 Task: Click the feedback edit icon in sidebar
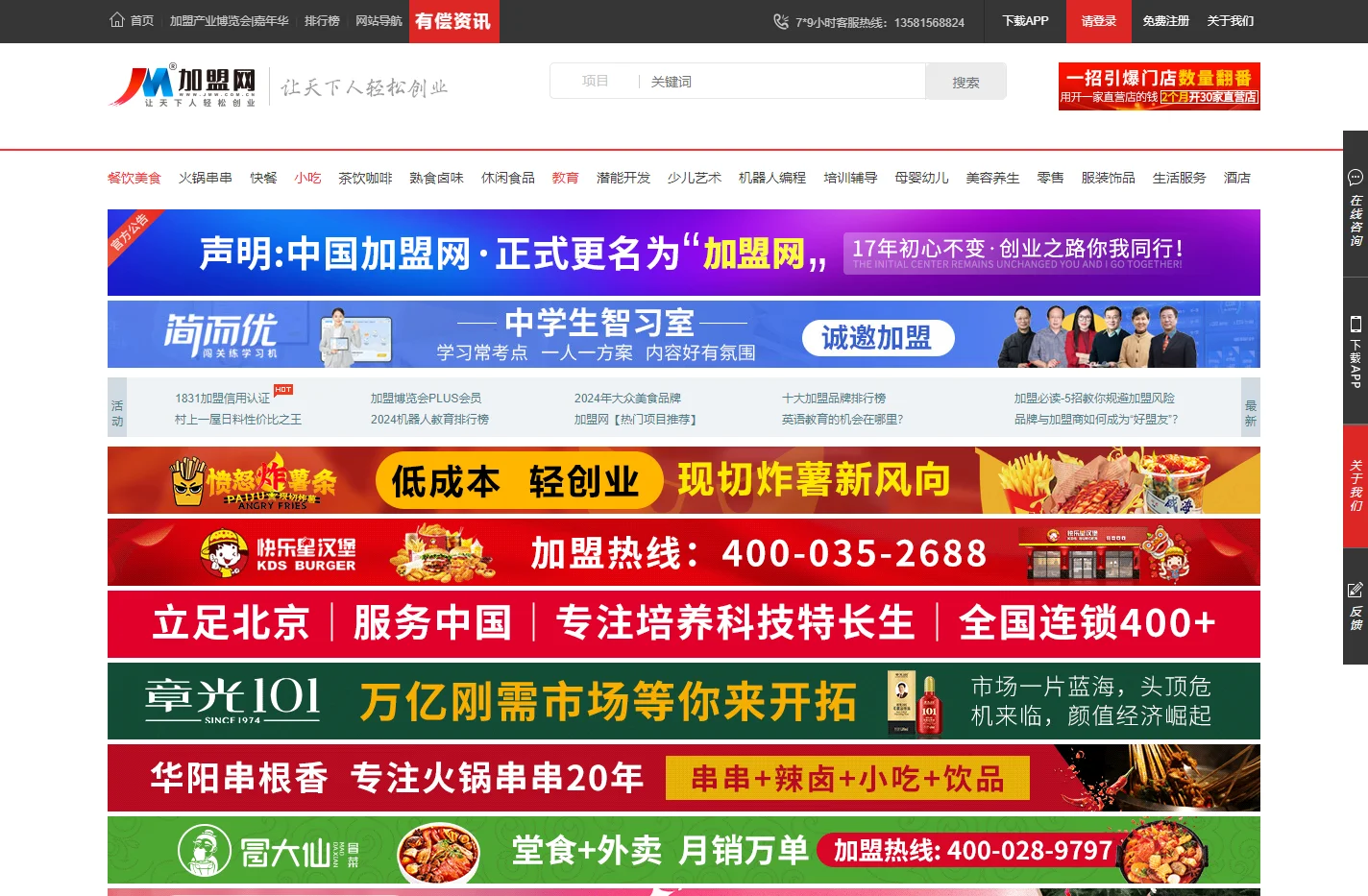tap(1356, 590)
